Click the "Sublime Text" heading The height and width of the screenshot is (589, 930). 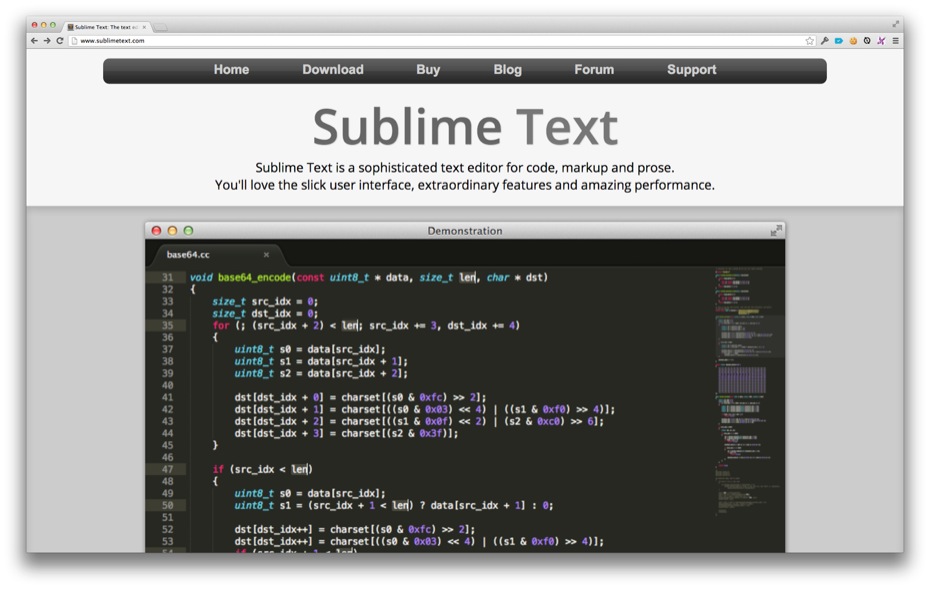[x=465, y=127]
